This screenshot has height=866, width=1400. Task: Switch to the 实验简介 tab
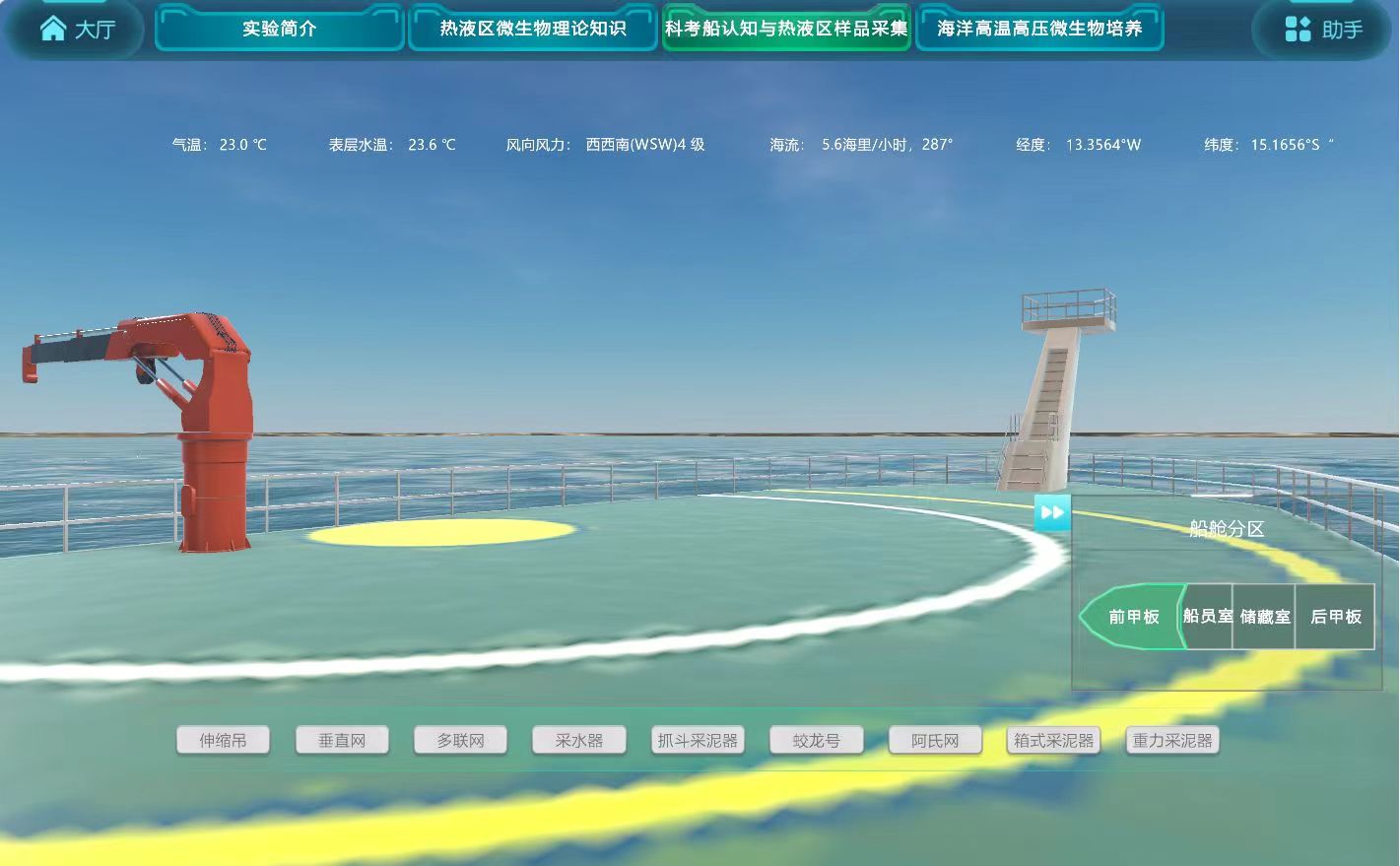279,29
